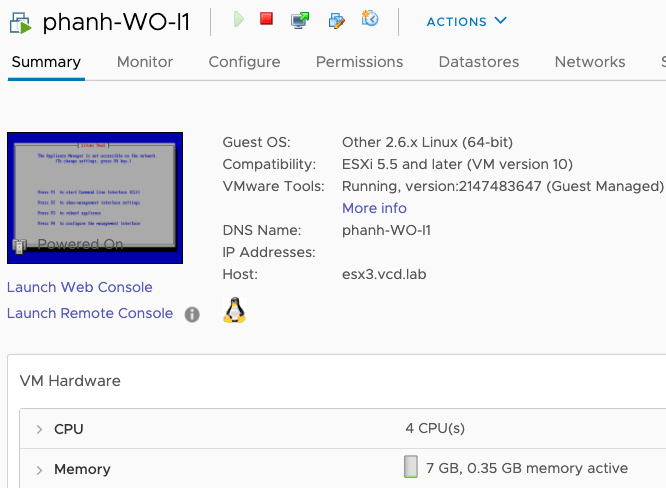Go to the Permissions tab

point(359,62)
